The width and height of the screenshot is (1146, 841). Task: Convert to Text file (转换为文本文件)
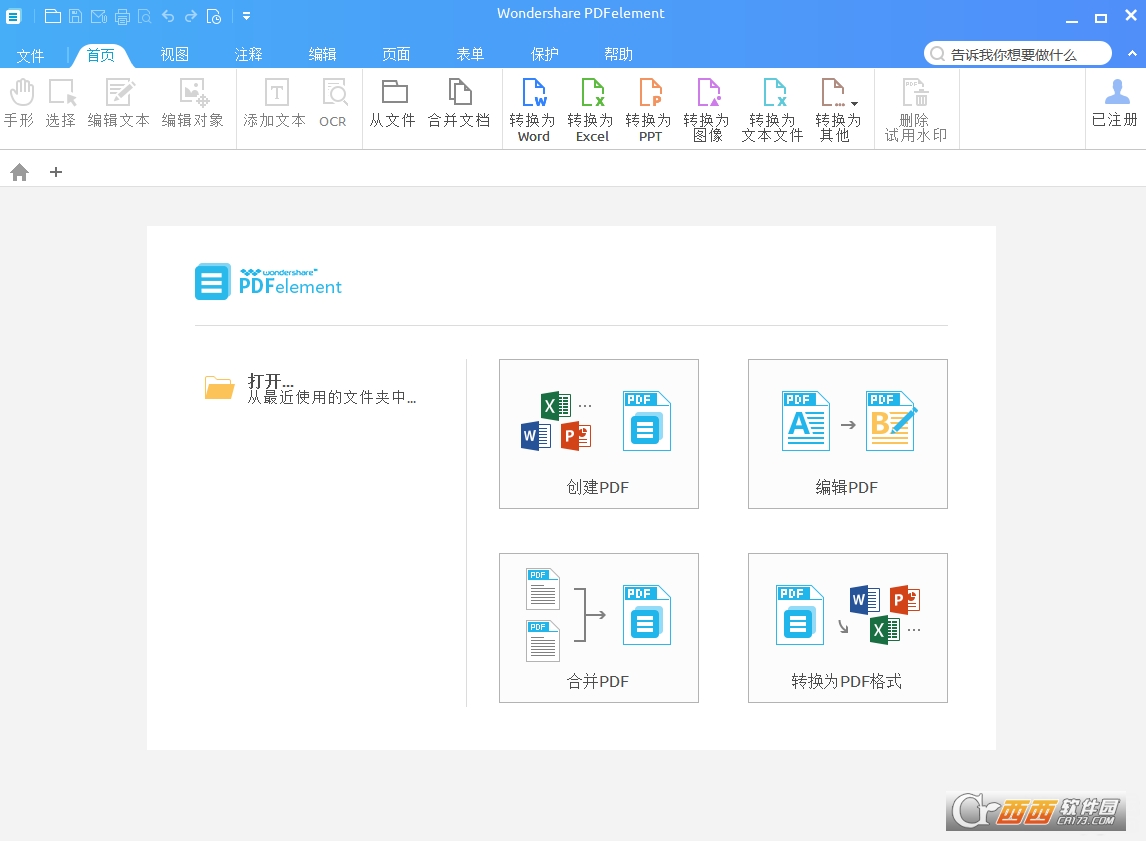tap(773, 110)
